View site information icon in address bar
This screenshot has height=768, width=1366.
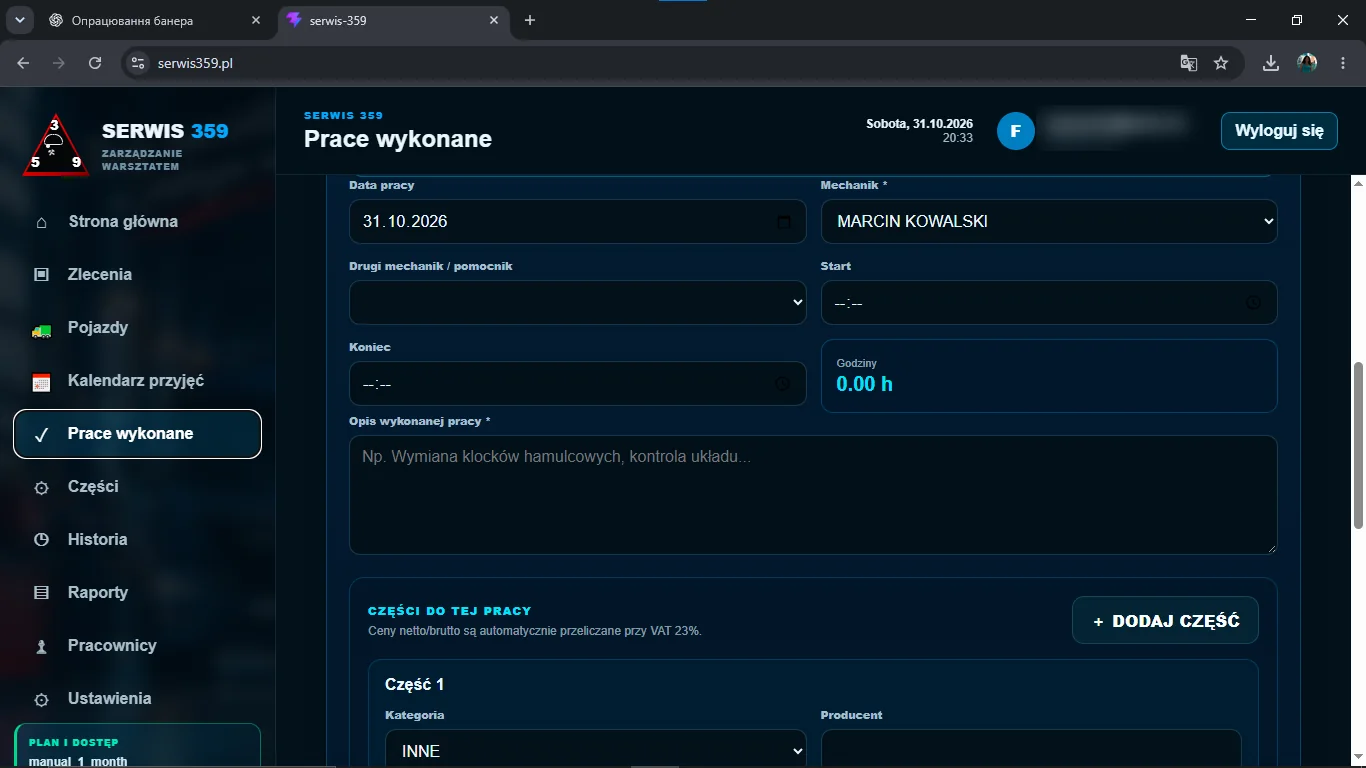[139, 63]
